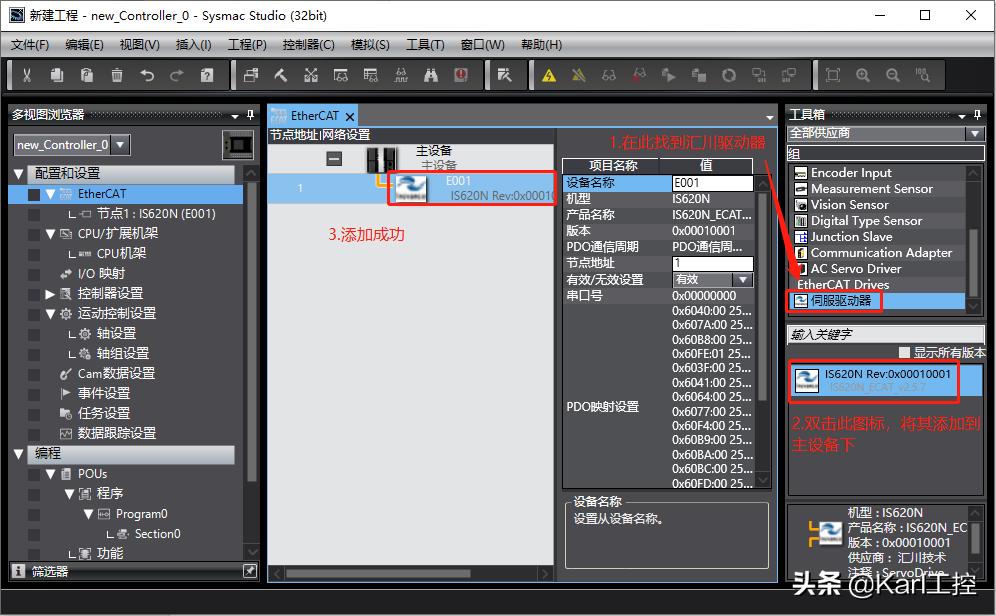Viewport: 996px width, 616px height.
Task: Select the 伺服驱动器 category in toolbox
Action: [x=840, y=300]
